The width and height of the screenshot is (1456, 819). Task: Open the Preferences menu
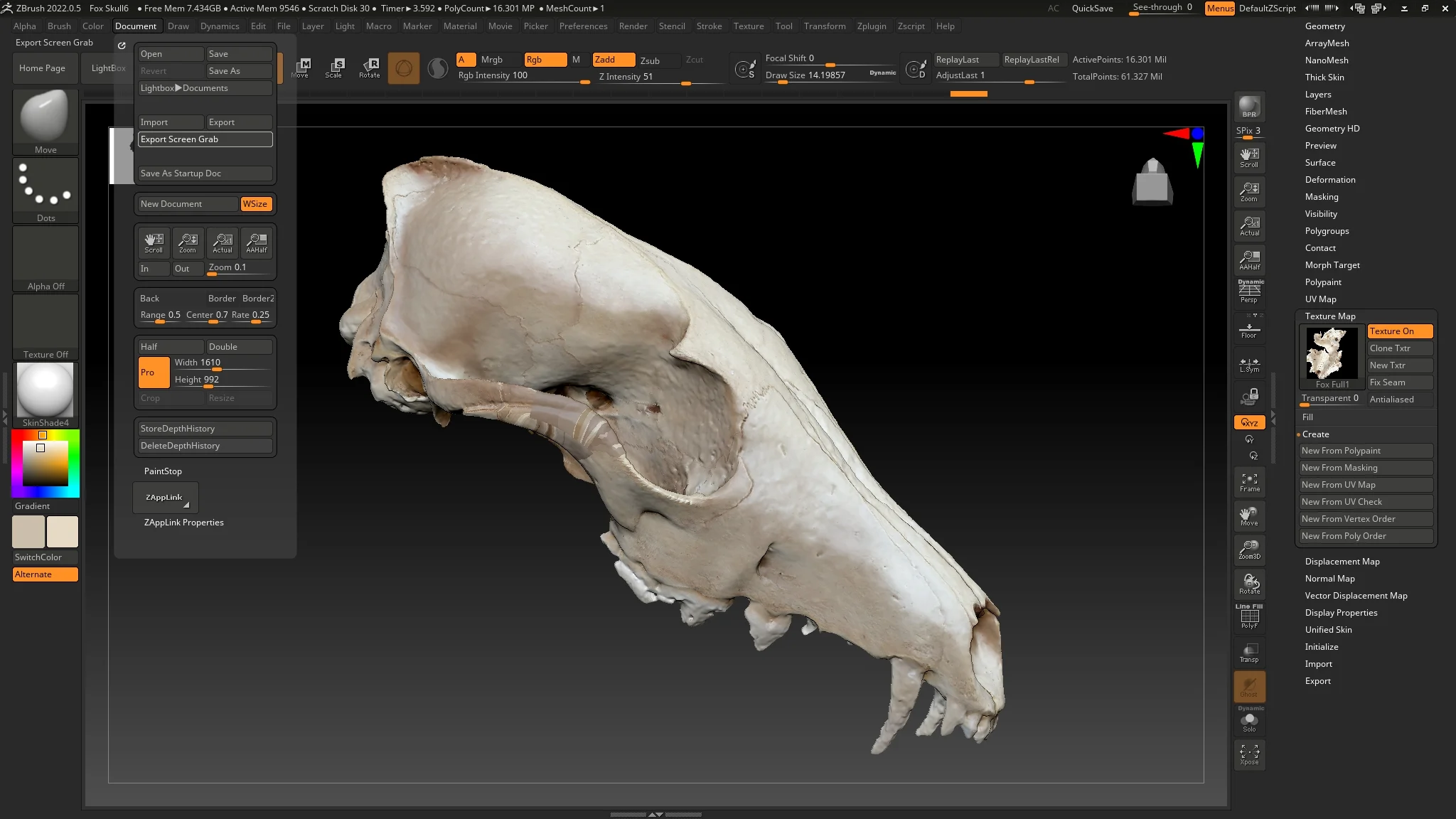(583, 26)
